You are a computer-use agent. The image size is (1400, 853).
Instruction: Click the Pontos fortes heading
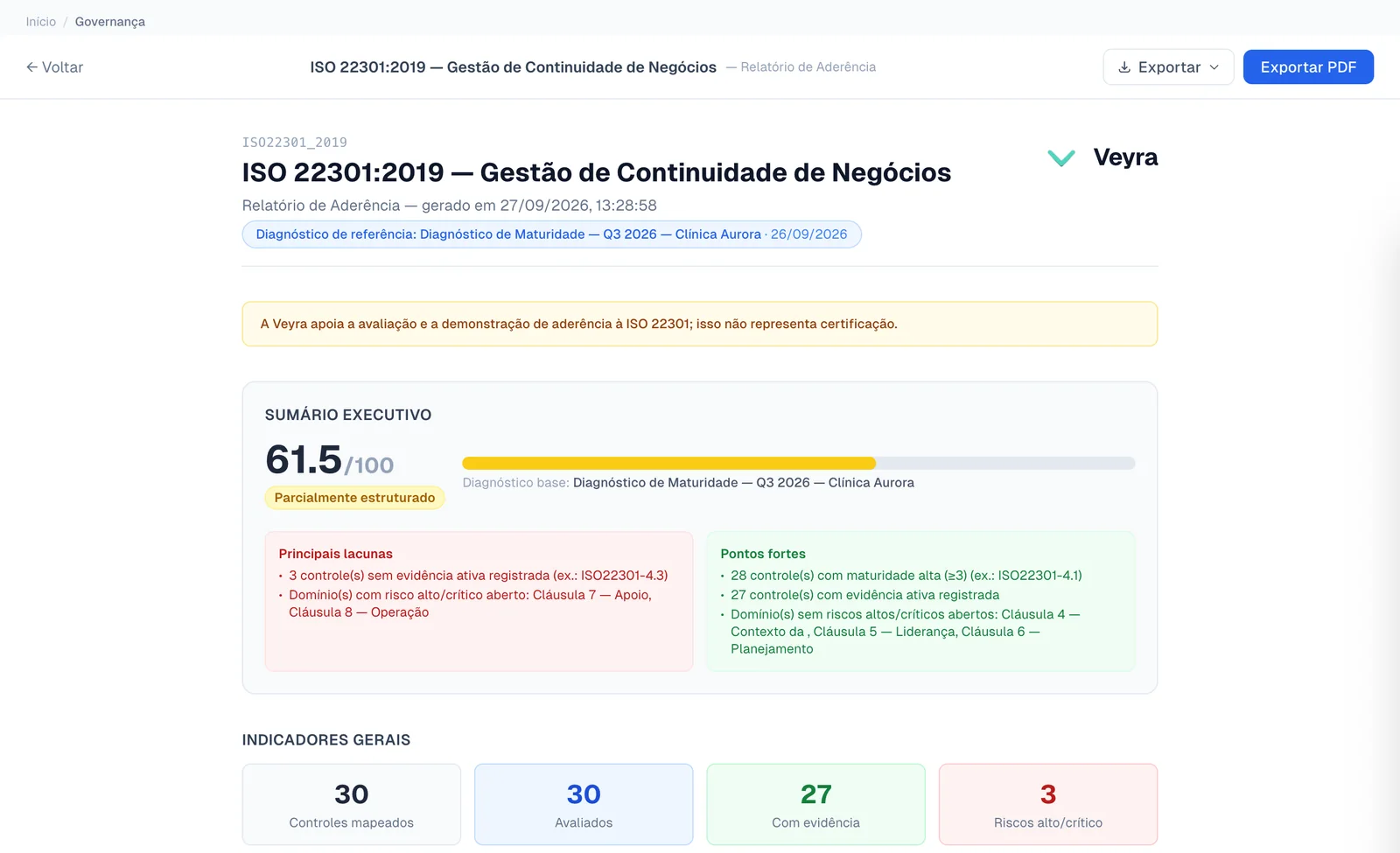click(763, 554)
